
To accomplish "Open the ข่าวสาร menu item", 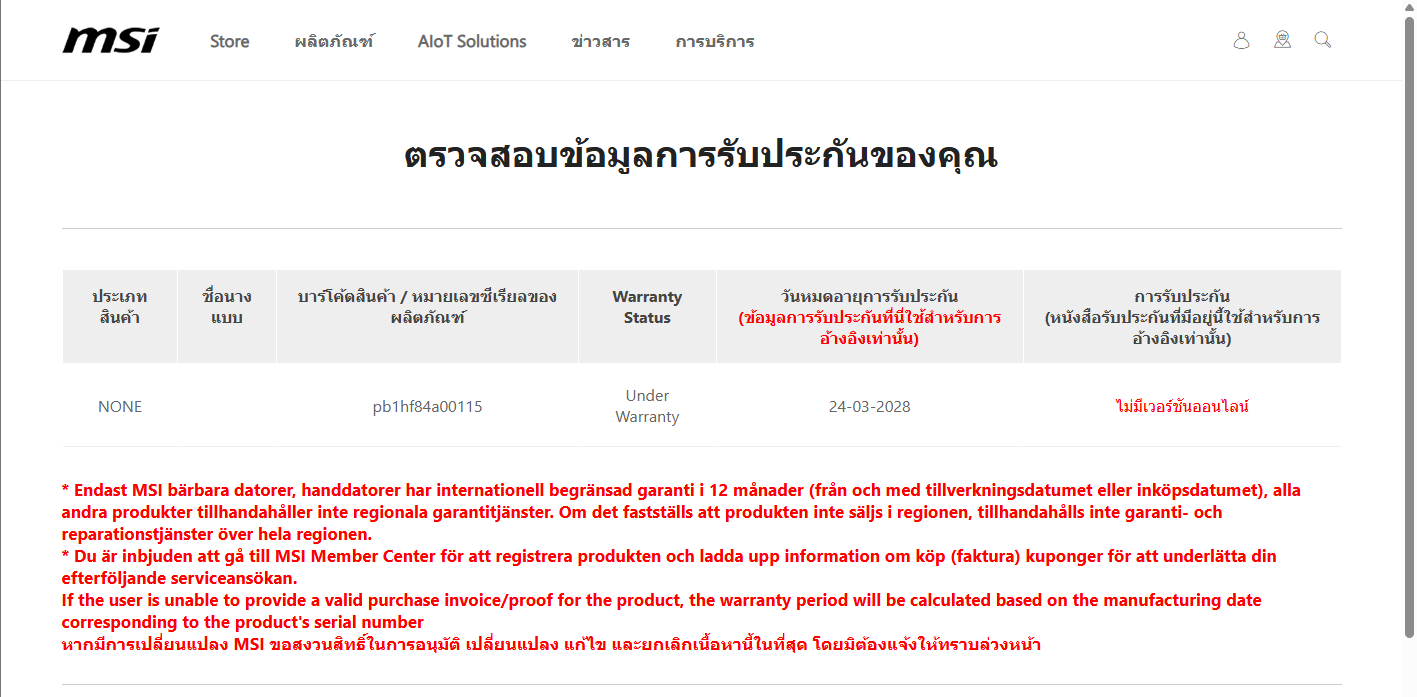I will [x=600, y=41].
